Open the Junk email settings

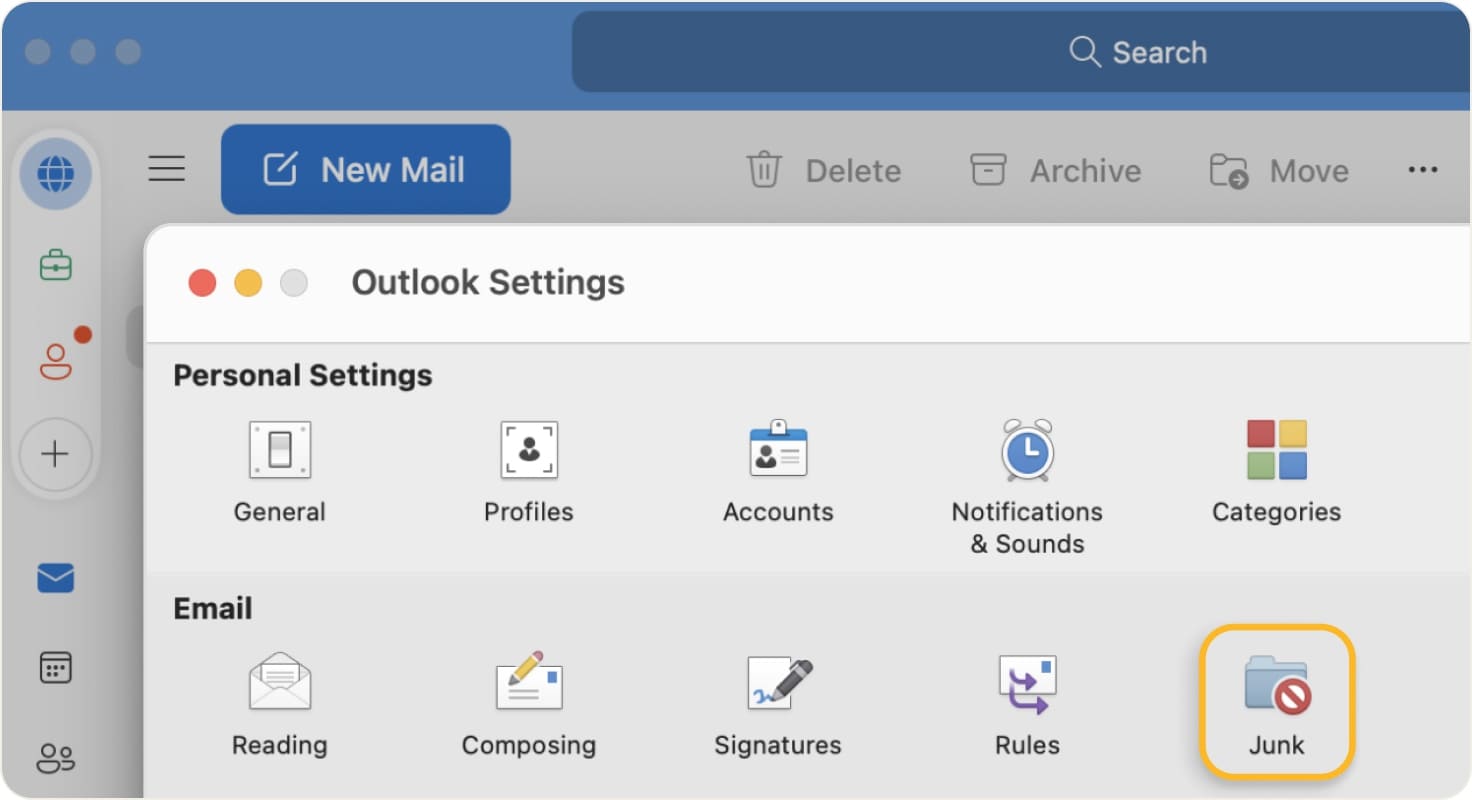pos(1275,700)
